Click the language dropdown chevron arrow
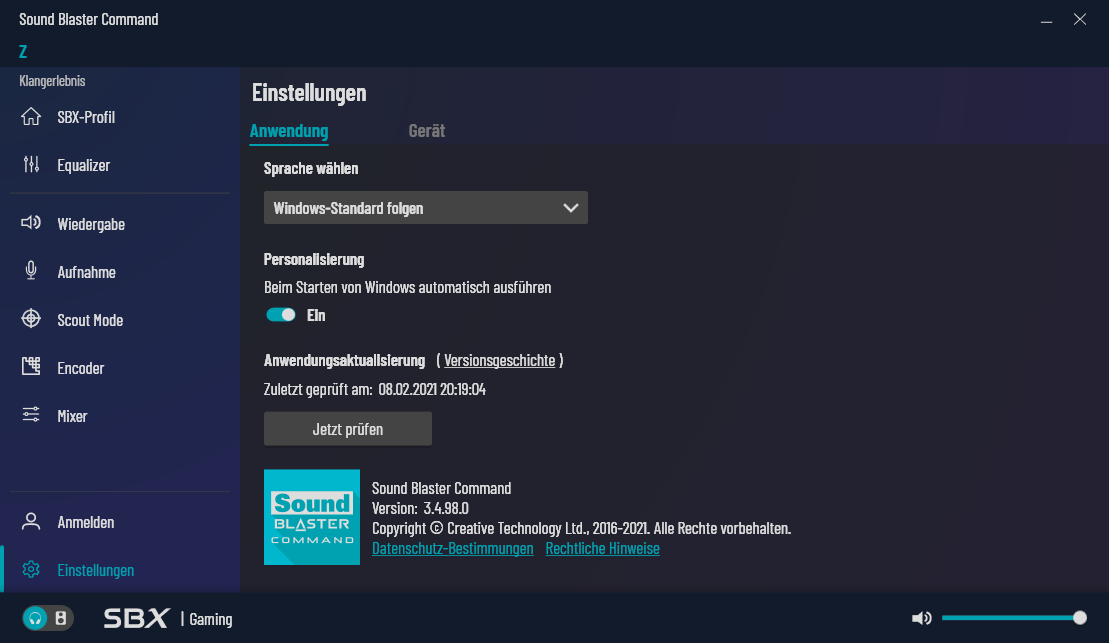Viewport: 1109px width, 643px height. [571, 208]
